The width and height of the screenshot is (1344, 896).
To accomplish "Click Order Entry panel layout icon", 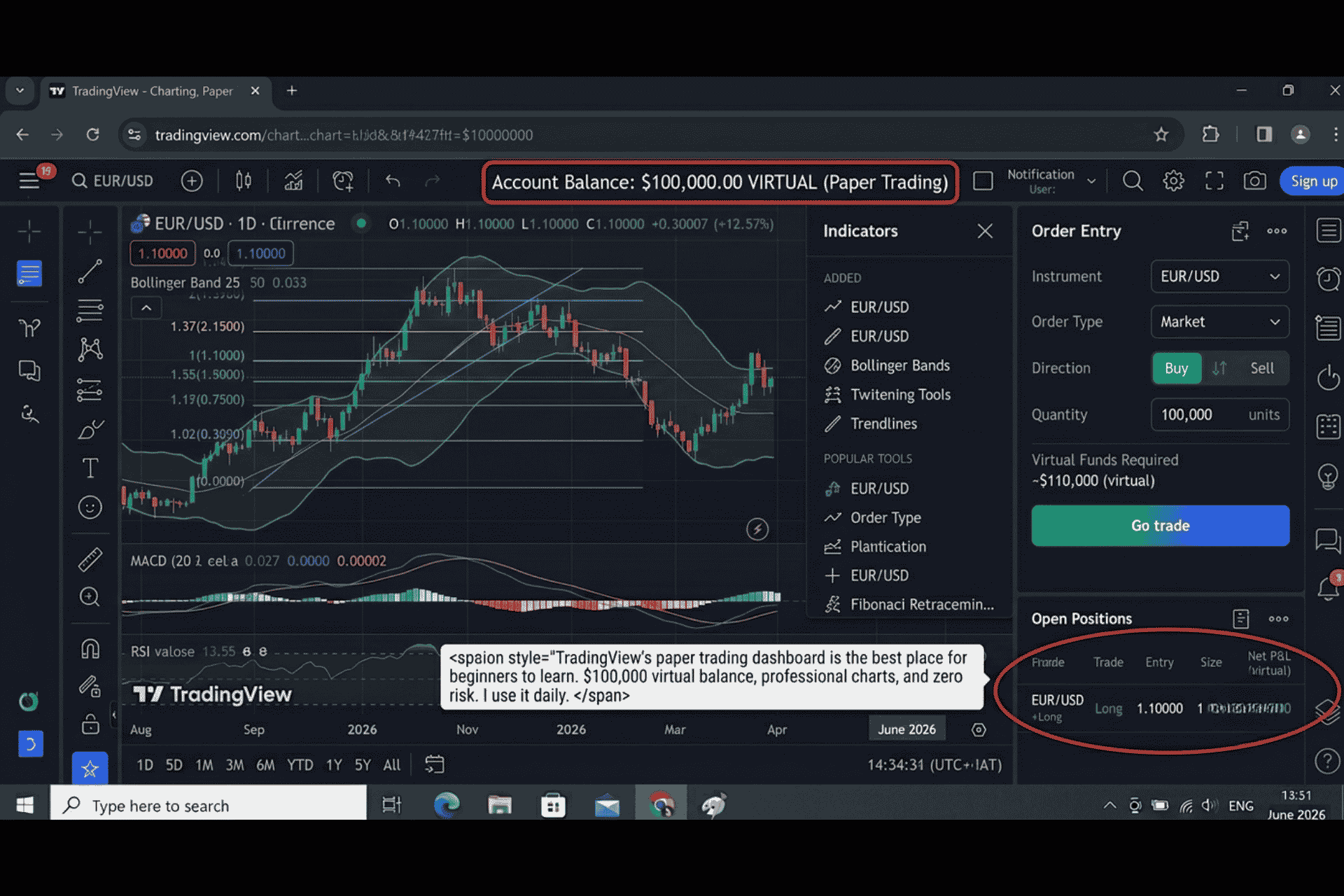I will coord(1240,231).
